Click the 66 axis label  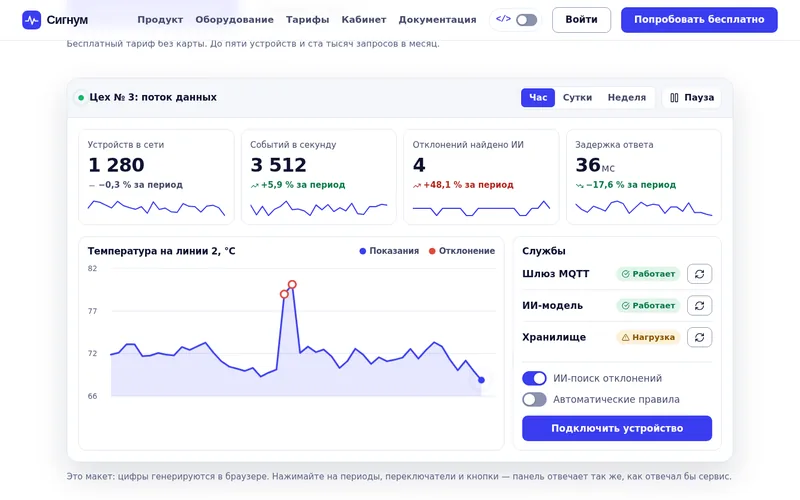pos(92,396)
